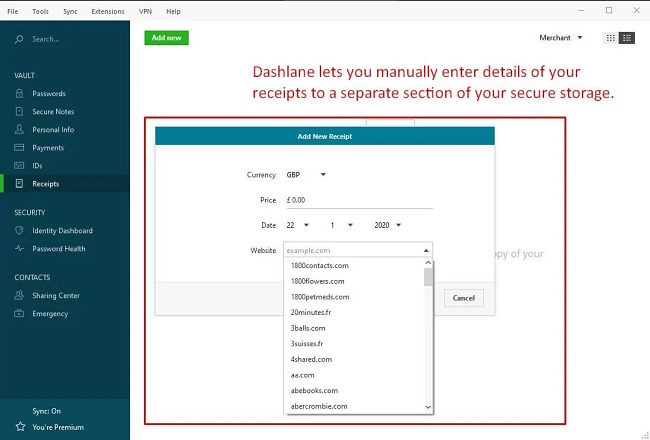Click the Payments card icon
The image size is (650, 440).
(x=19, y=147)
